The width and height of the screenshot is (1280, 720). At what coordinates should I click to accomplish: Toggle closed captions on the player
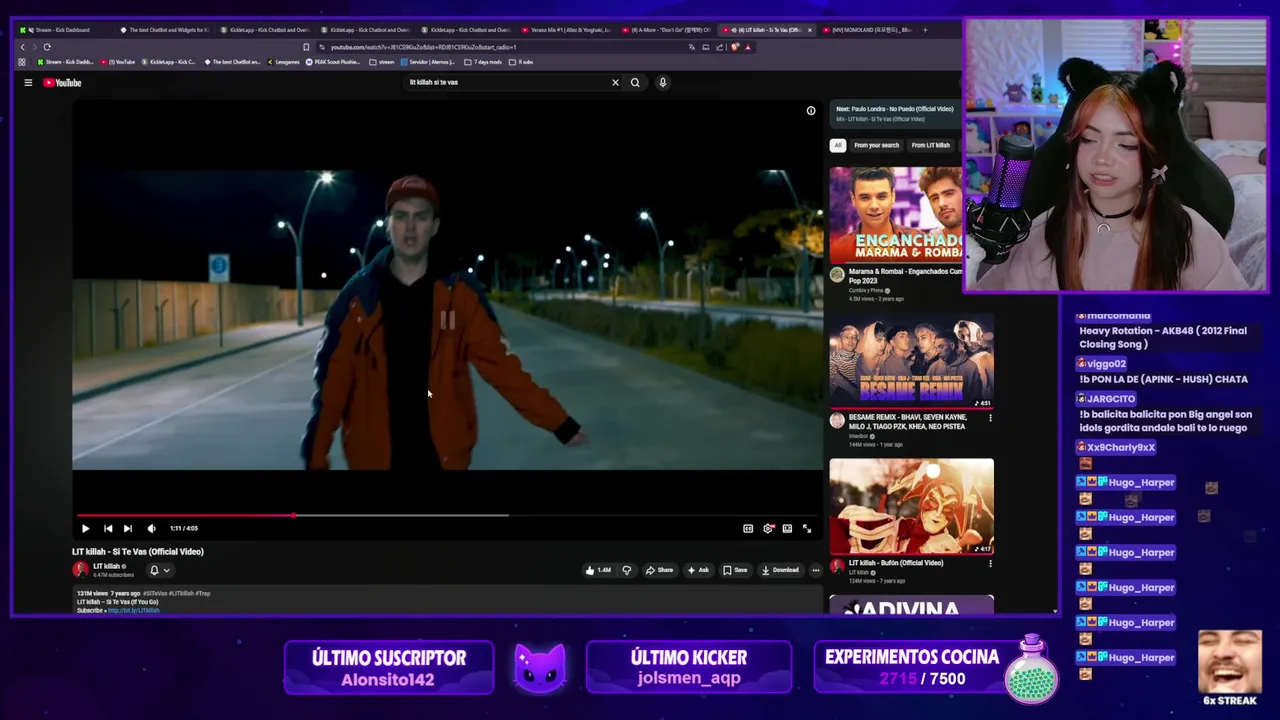748,528
